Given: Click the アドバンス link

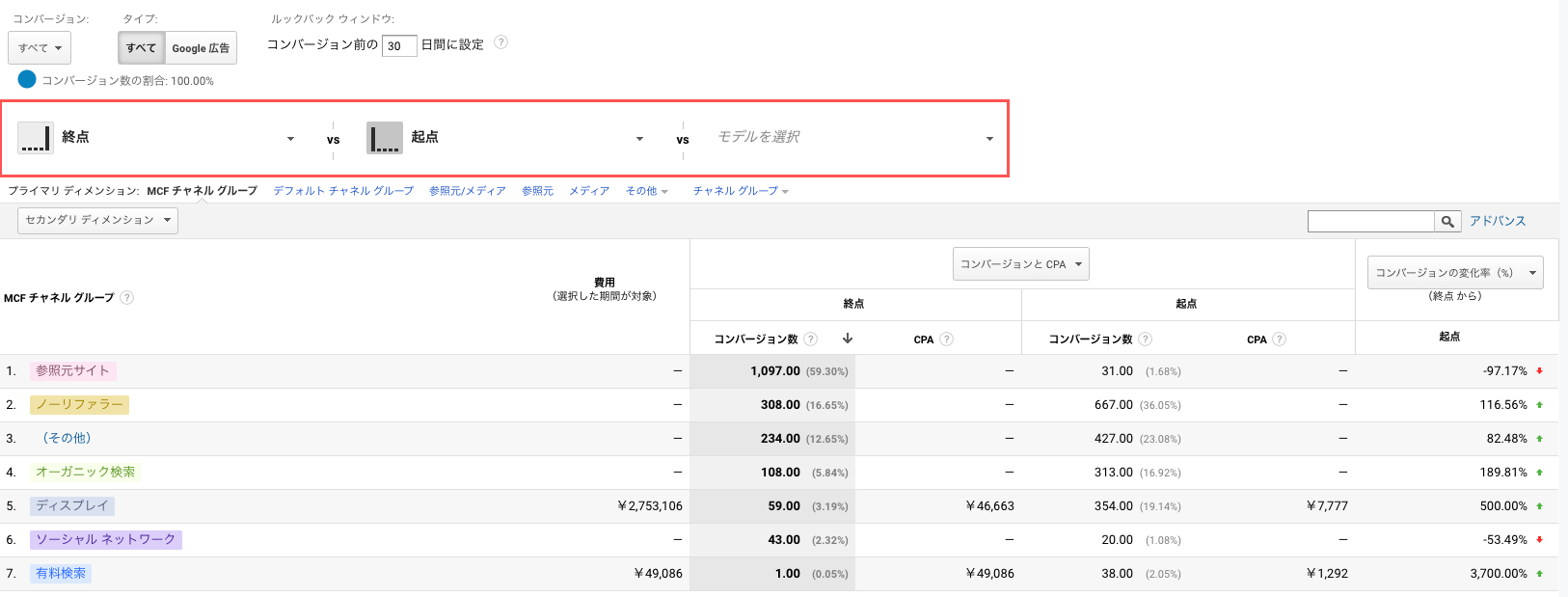Looking at the screenshot, I should [1497, 221].
